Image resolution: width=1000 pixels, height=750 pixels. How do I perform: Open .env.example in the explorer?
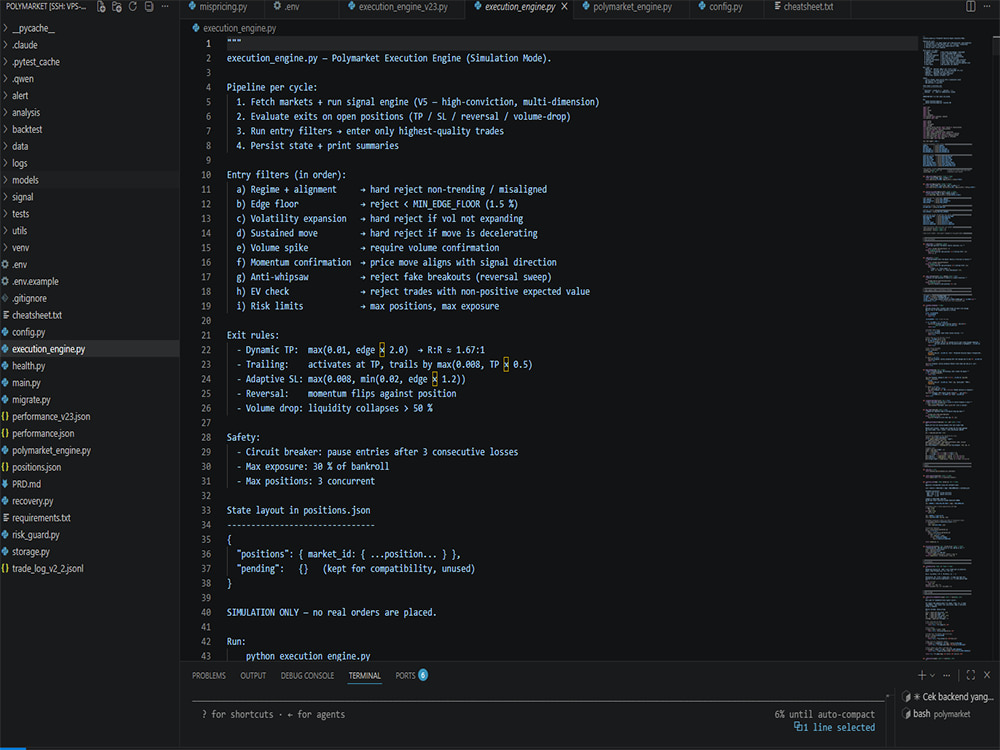(x=90, y=281)
